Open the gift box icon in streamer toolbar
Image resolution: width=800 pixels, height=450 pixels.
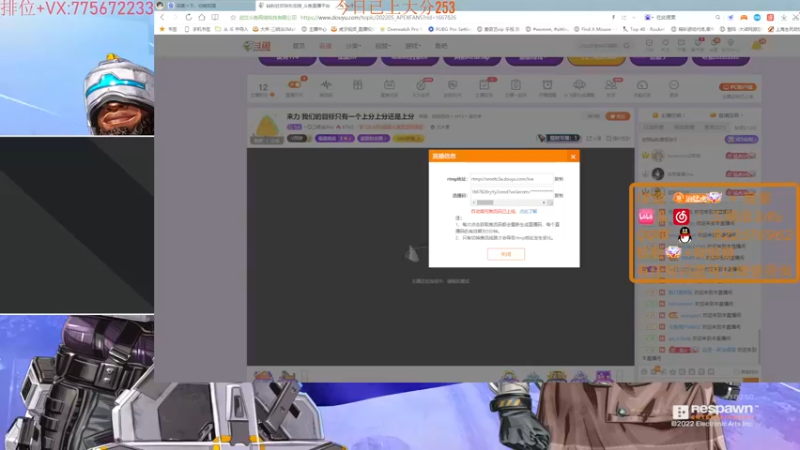pyautogui.click(x=358, y=85)
